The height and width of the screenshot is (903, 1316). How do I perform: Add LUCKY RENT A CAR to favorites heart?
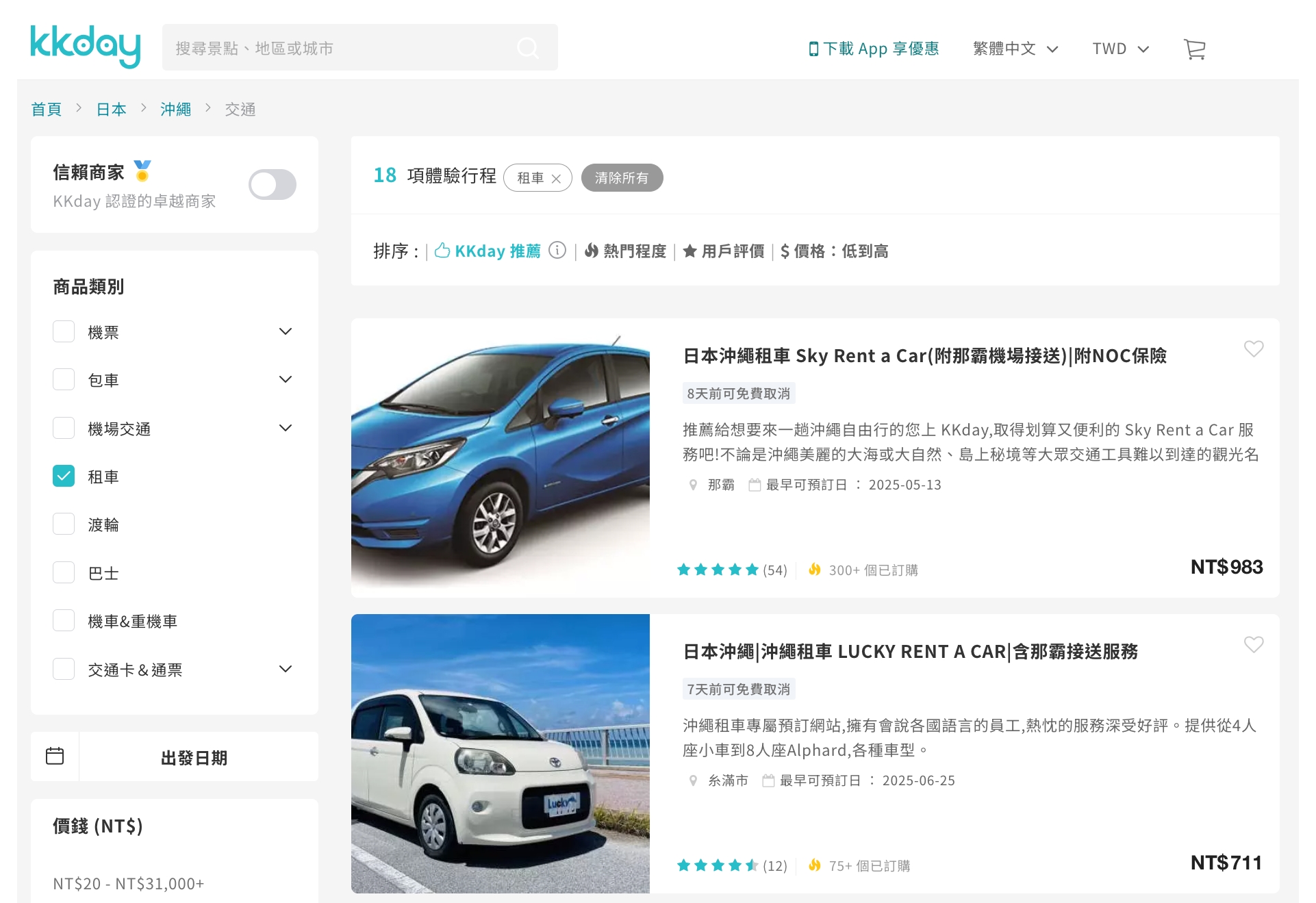point(1253,645)
